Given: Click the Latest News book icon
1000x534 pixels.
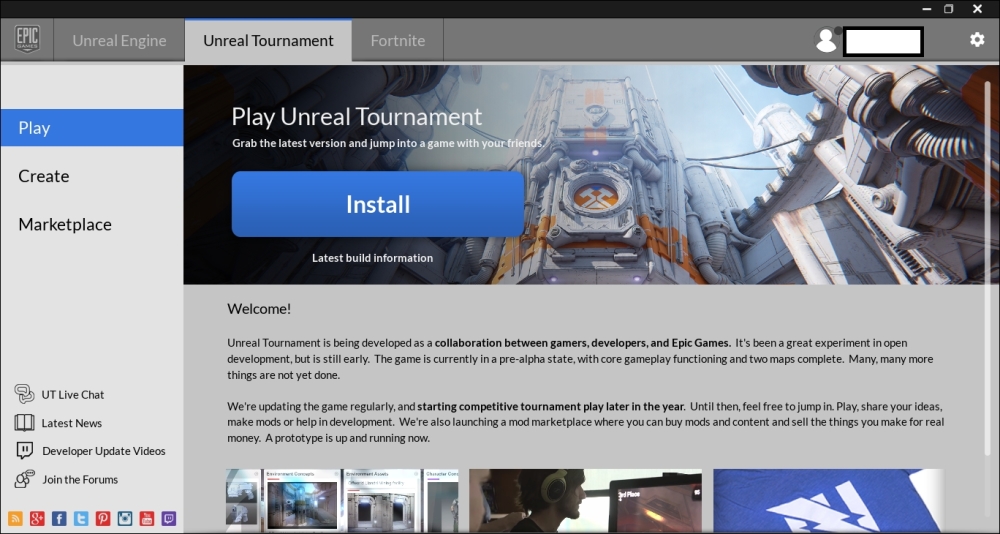Looking at the screenshot, I should coord(24,423).
